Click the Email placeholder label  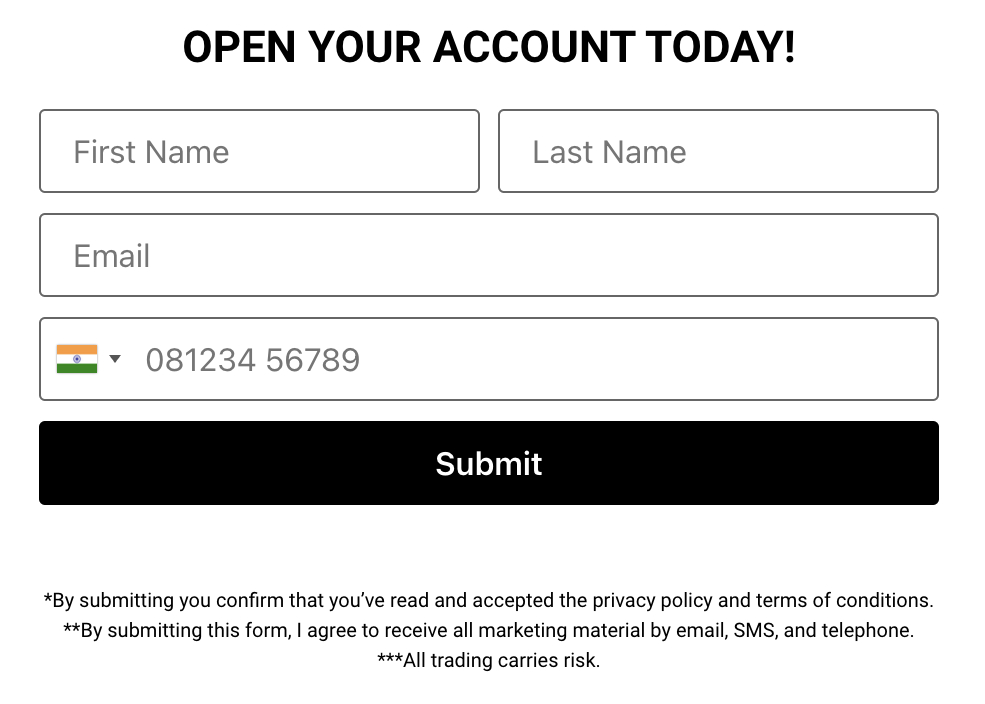tap(112, 256)
